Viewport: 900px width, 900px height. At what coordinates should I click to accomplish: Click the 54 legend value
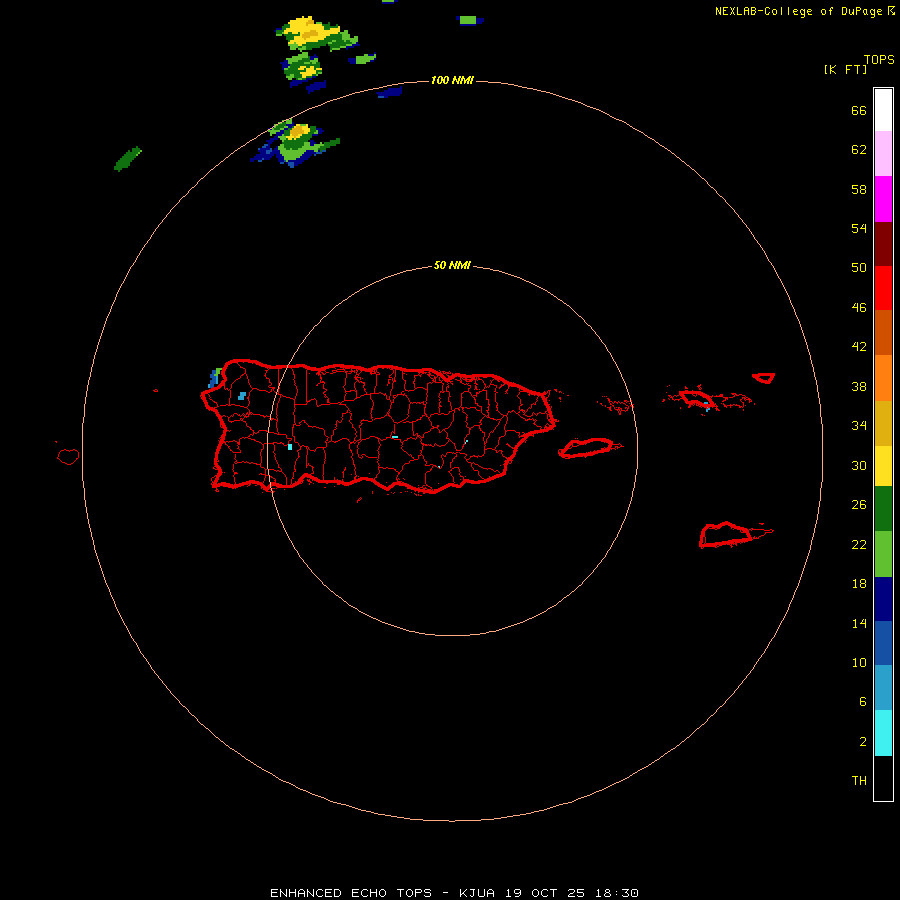tap(859, 228)
